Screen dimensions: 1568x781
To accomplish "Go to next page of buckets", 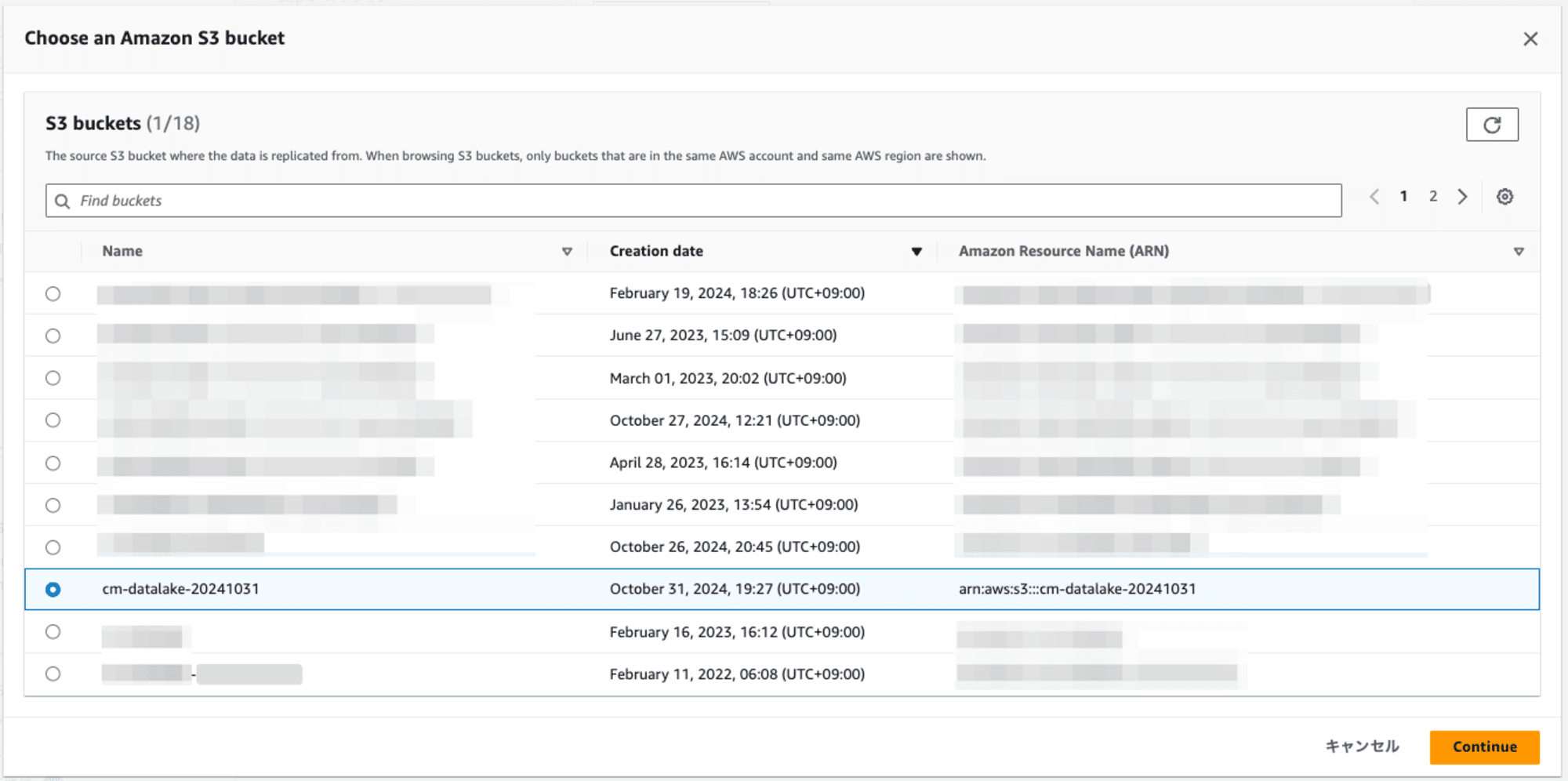I will 1462,197.
